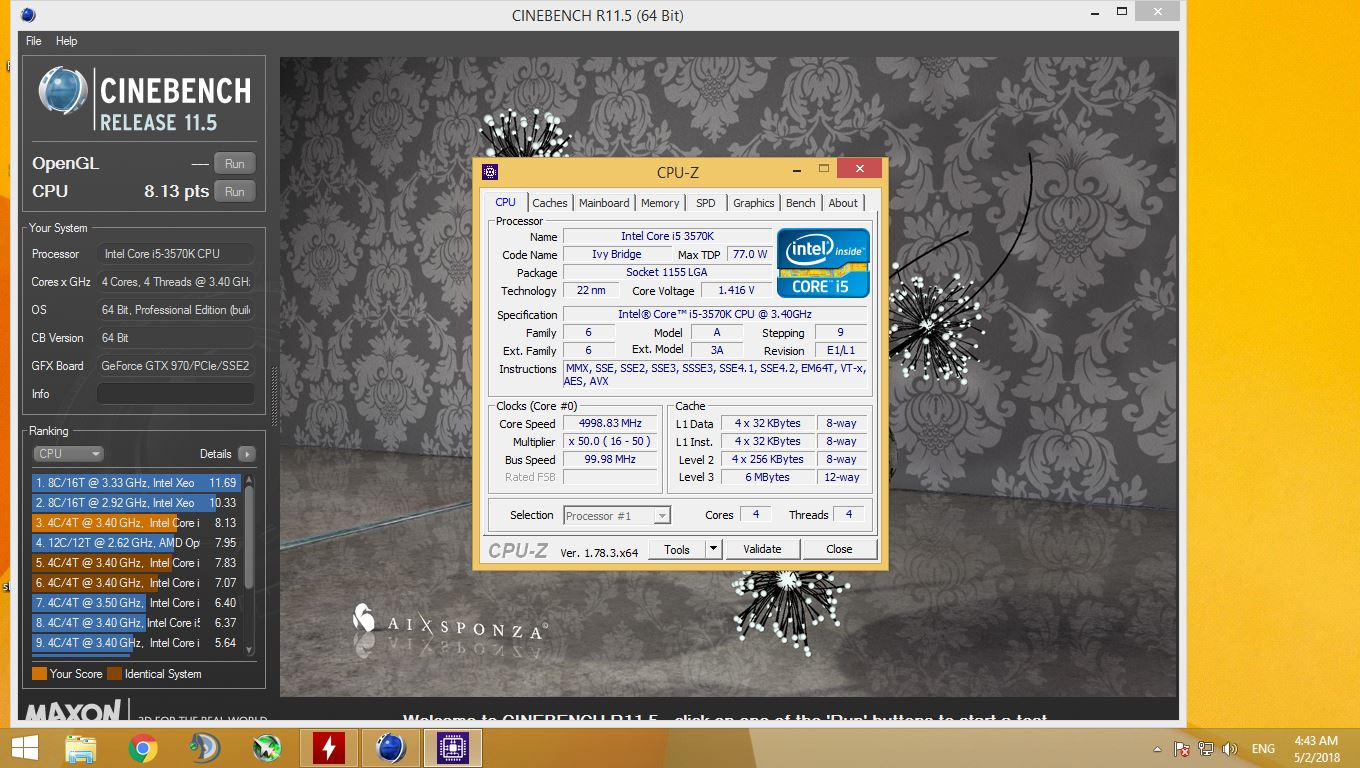This screenshot has height=768, width=1360.
Task: Click the empty Rated FSB field
Action: [610, 478]
